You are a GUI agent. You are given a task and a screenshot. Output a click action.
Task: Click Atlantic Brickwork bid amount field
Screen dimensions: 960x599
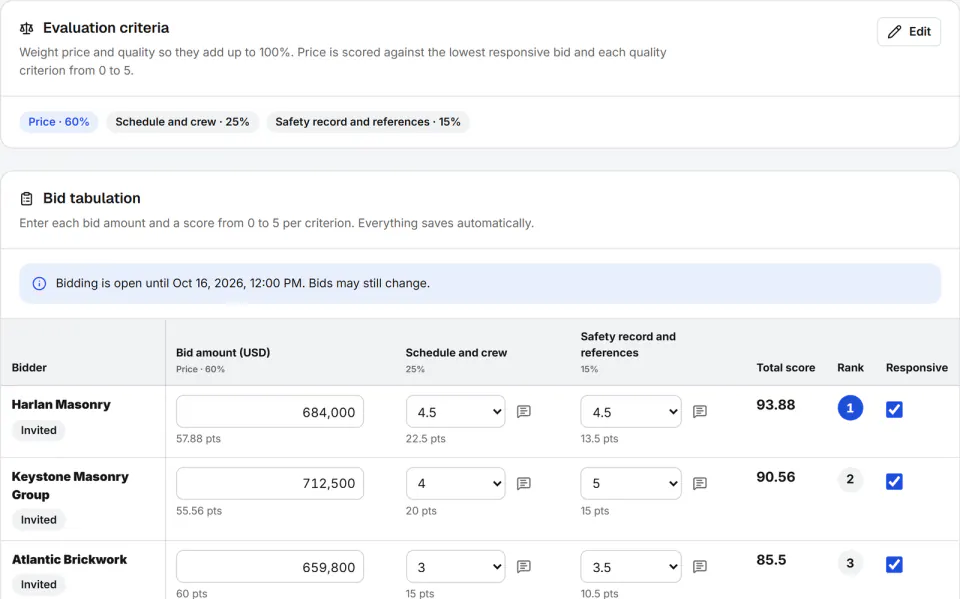click(x=270, y=567)
